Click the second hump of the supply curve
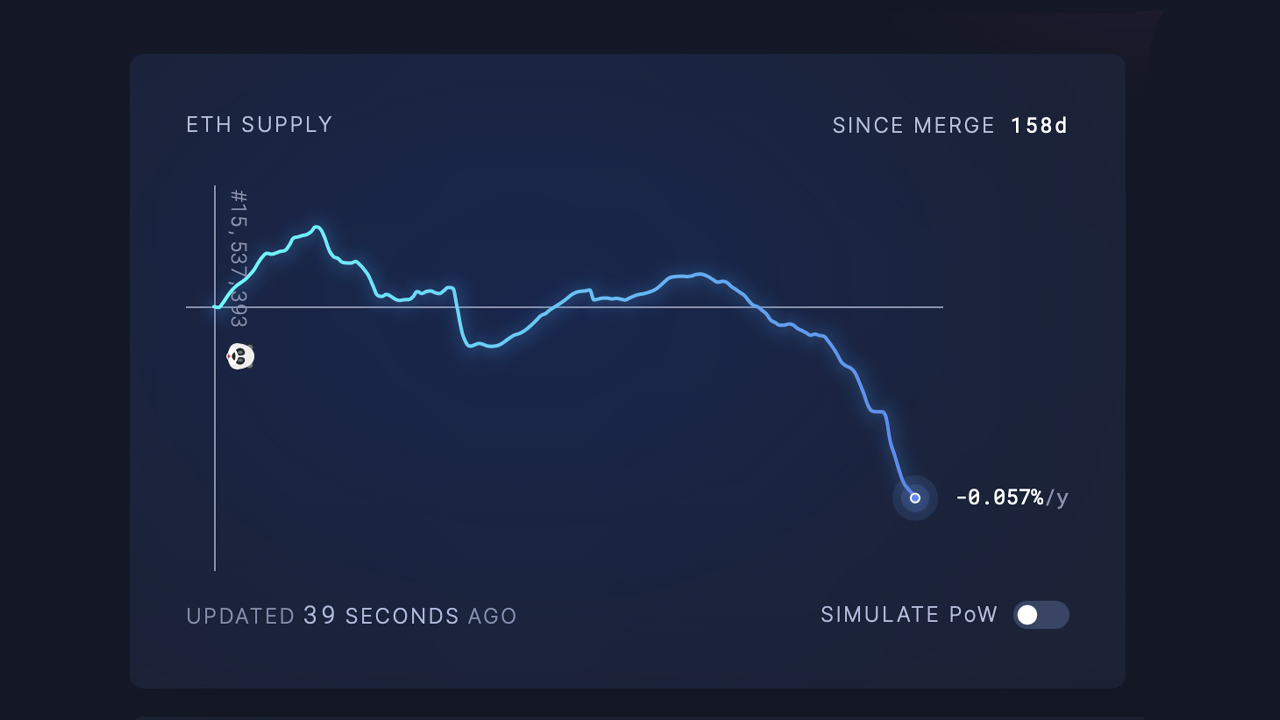 (698, 274)
